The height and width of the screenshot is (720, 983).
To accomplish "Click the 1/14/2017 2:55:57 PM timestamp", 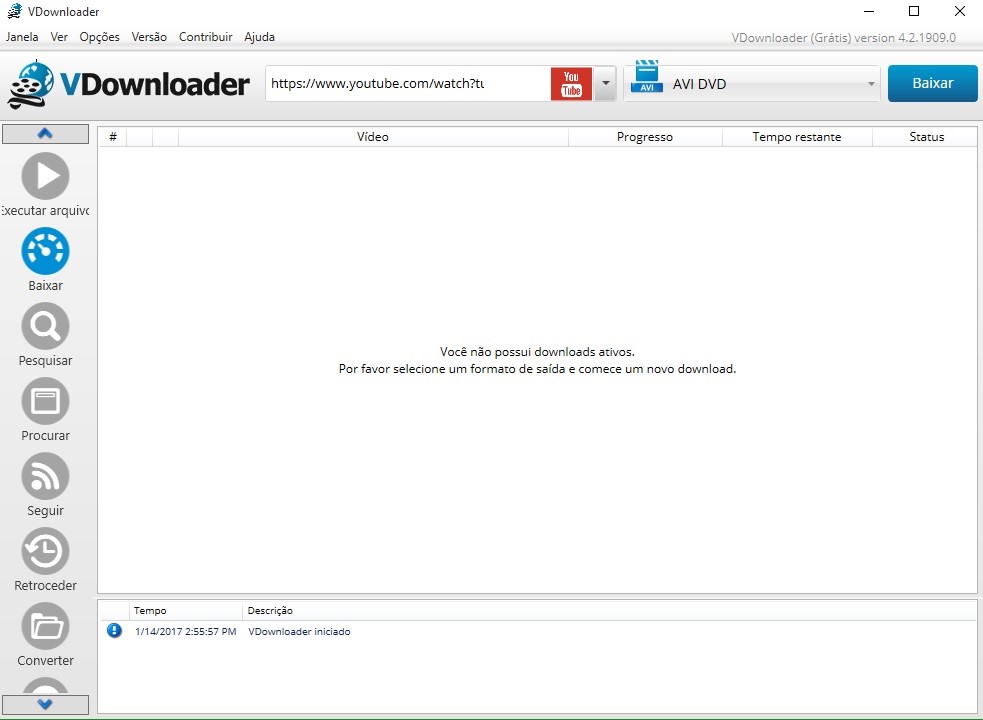I will pyautogui.click(x=186, y=632).
